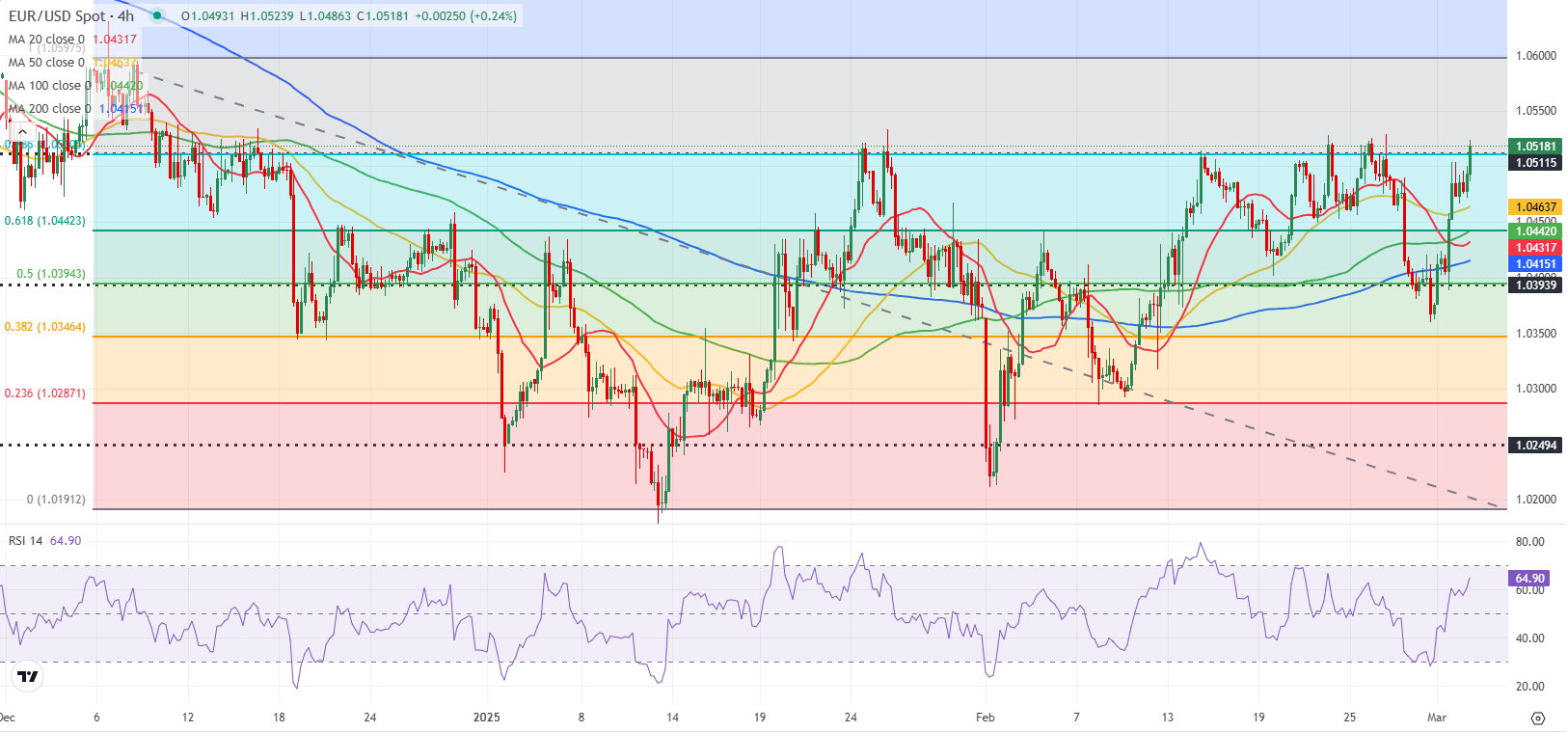Click the 2025 label on time axis
Viewport: 1568px width, 732px height.
(487, 718)
